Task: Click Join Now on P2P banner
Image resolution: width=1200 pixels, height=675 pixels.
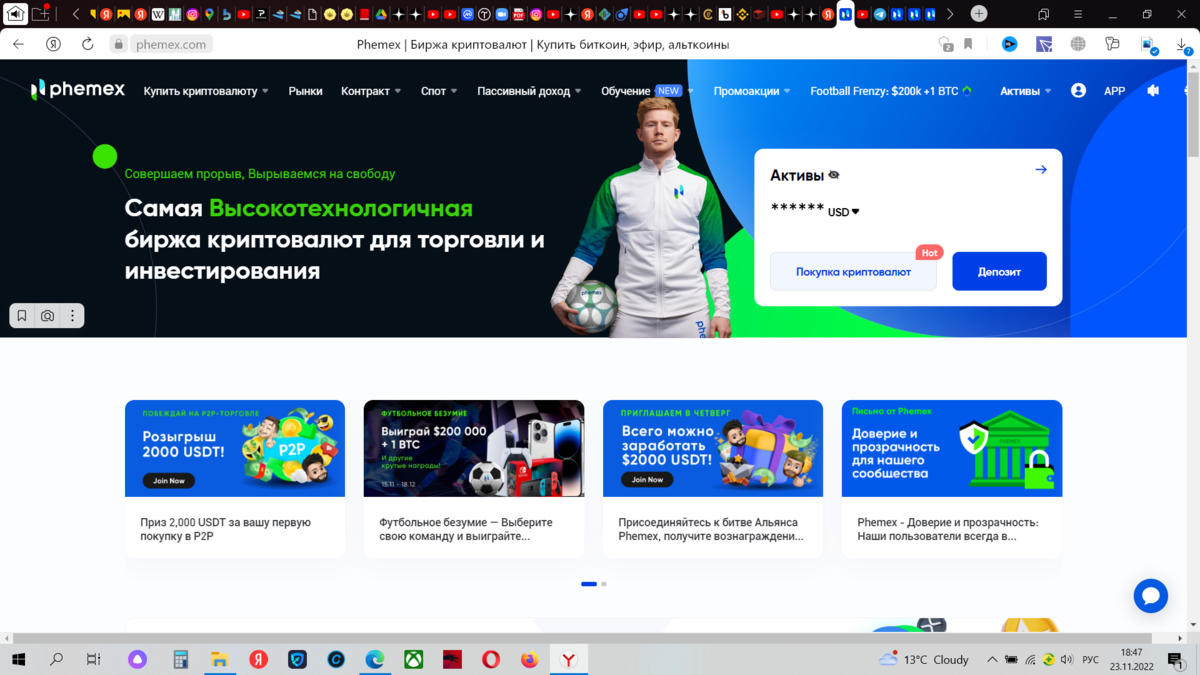Action: tap(169, 481)
